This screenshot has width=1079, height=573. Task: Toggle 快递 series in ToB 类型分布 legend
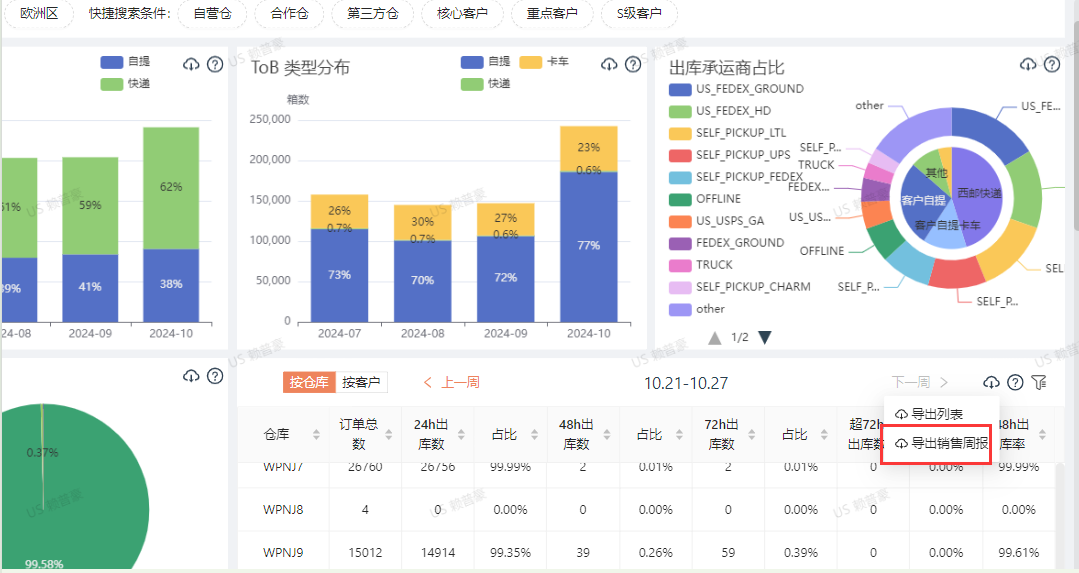point(486,84)
